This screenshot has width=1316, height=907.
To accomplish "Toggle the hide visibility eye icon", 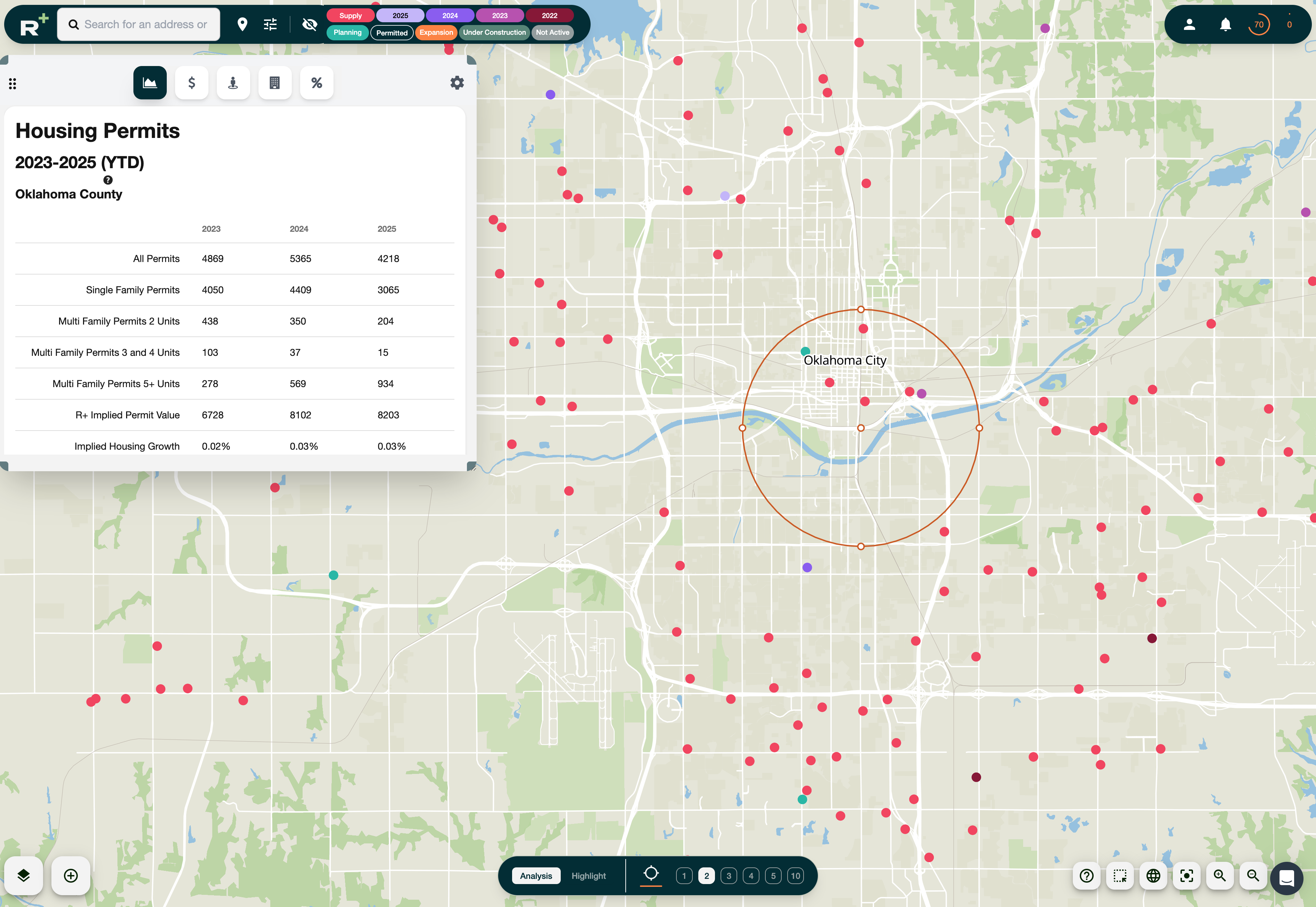I will pyautogui.click(x=310, y=24).
